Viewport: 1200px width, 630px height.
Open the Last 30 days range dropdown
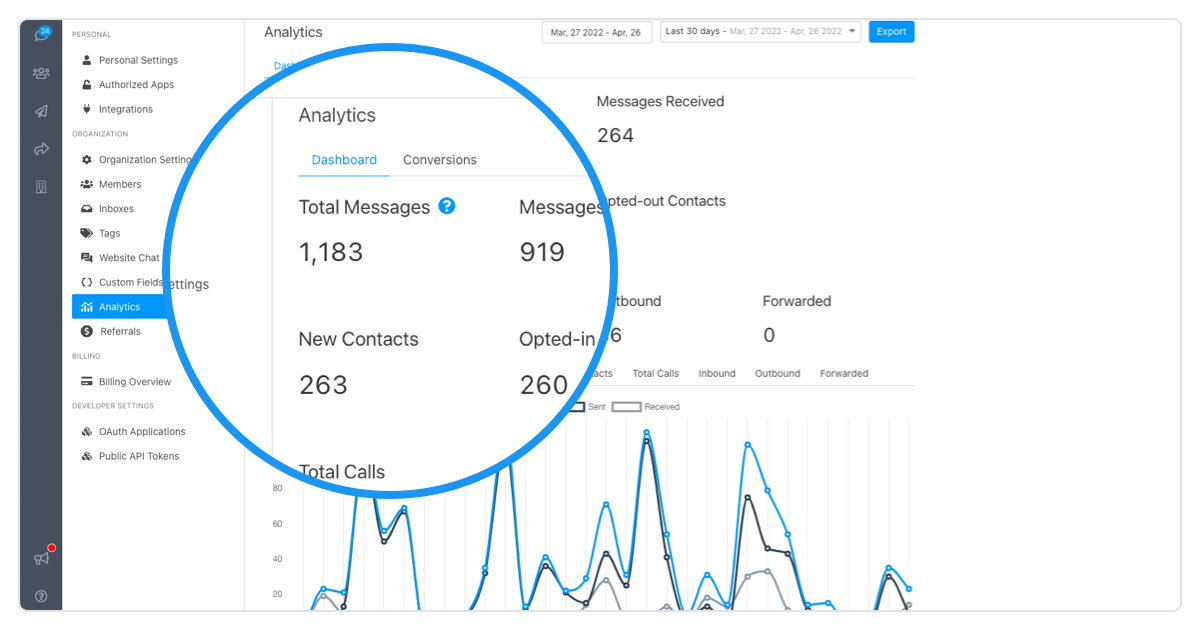coord(760,32)
